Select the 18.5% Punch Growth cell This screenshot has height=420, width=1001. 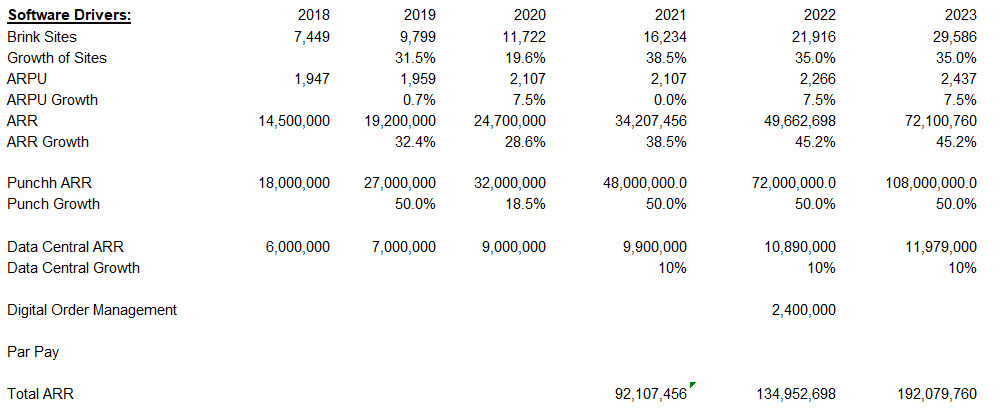pos(525,204)
